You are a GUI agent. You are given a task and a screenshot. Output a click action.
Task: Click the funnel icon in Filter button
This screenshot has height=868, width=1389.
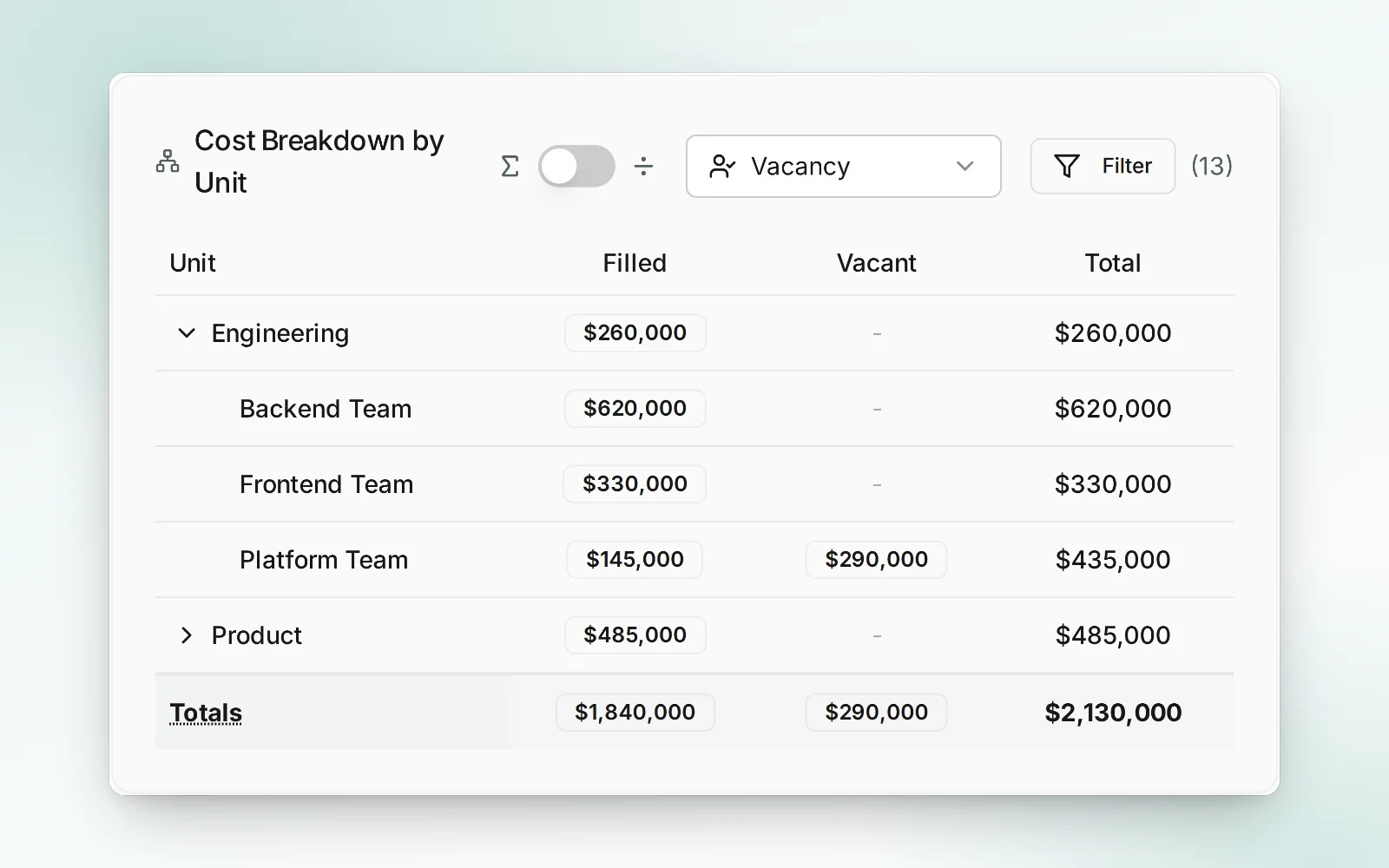[x=1067, y=166]
